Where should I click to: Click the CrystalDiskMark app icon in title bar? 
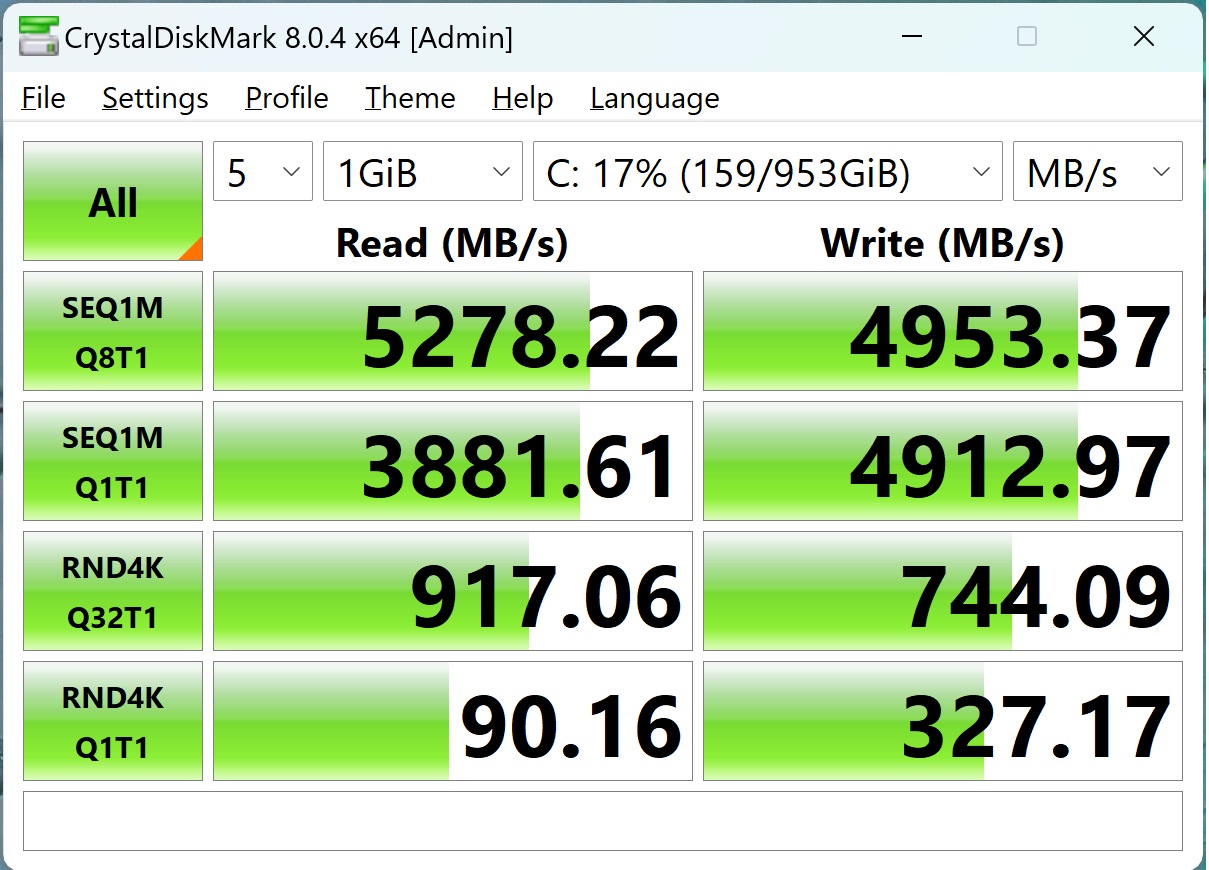point(37,38)
